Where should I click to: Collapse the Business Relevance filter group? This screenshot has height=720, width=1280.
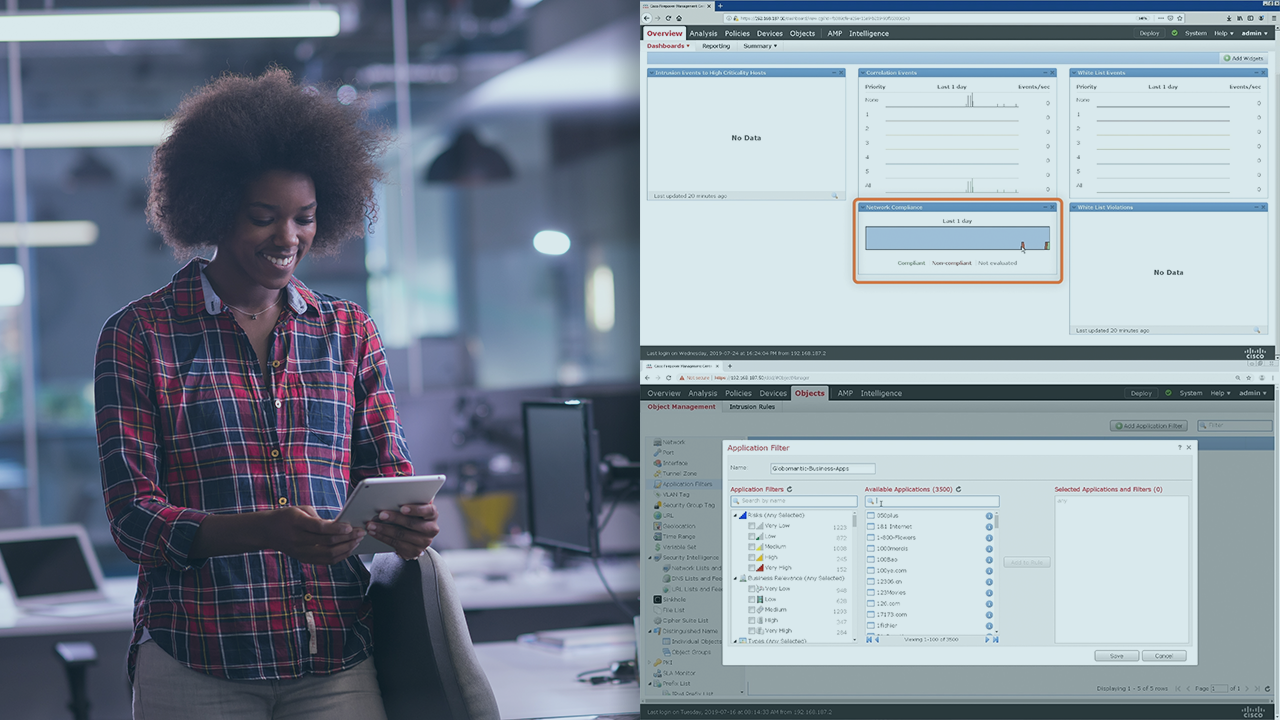point(735,578)
